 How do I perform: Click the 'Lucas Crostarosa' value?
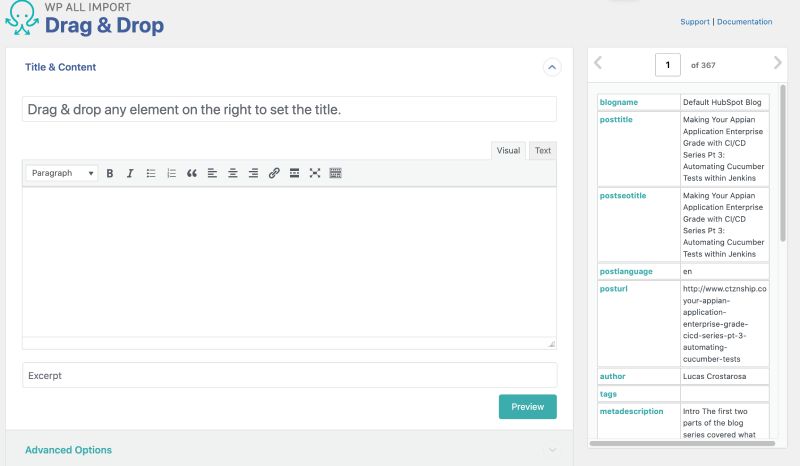714,376
